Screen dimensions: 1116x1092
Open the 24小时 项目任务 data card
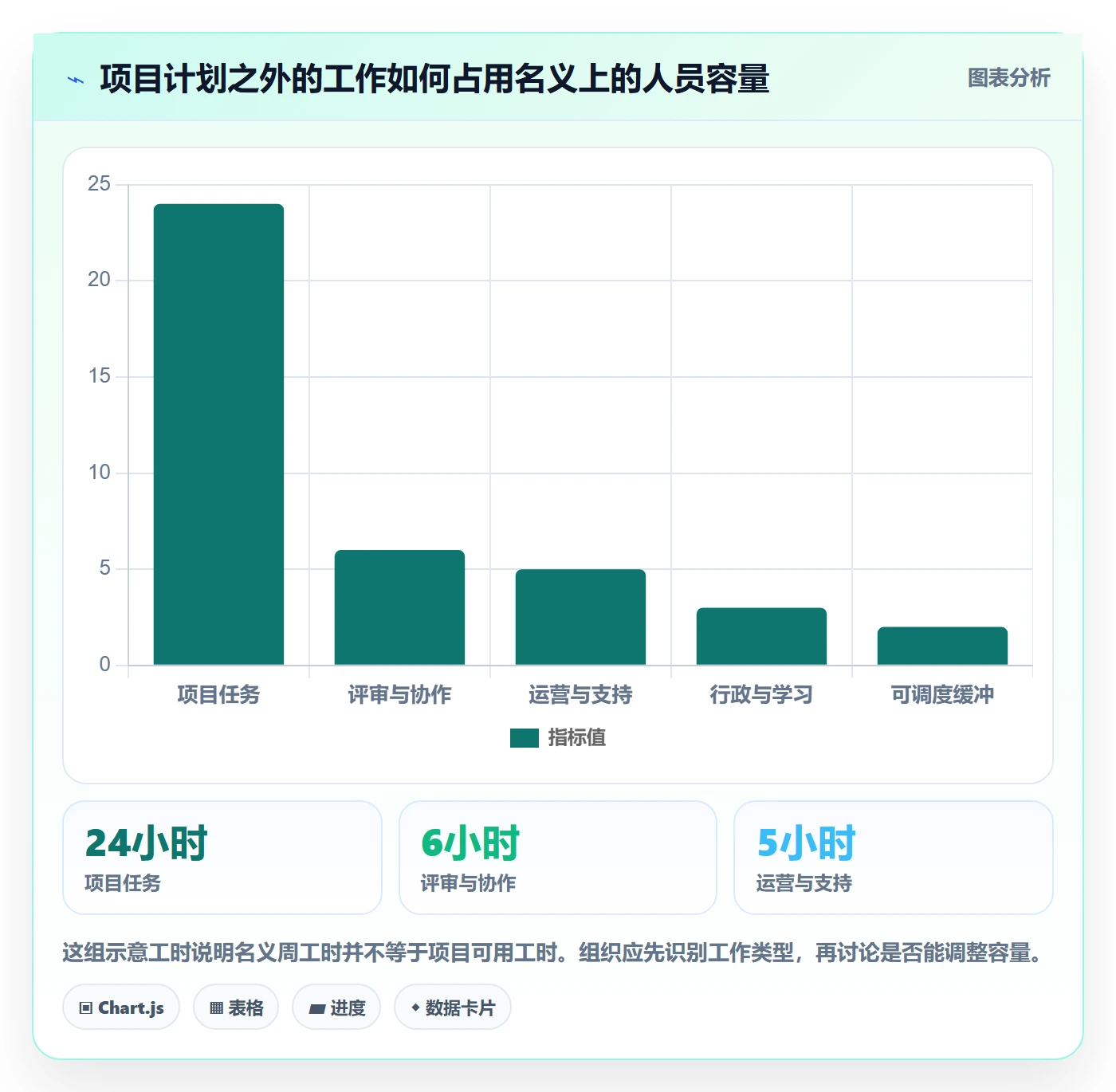point(222,858)
